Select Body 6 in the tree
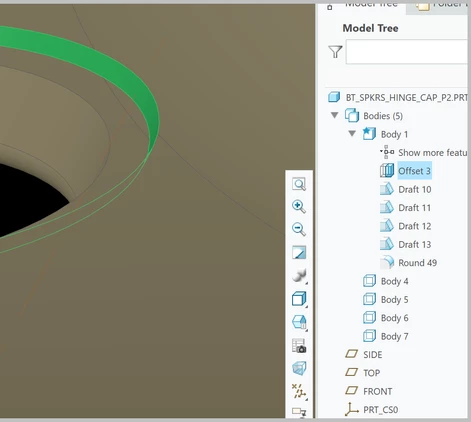471x422 pixels. (395, 318)
